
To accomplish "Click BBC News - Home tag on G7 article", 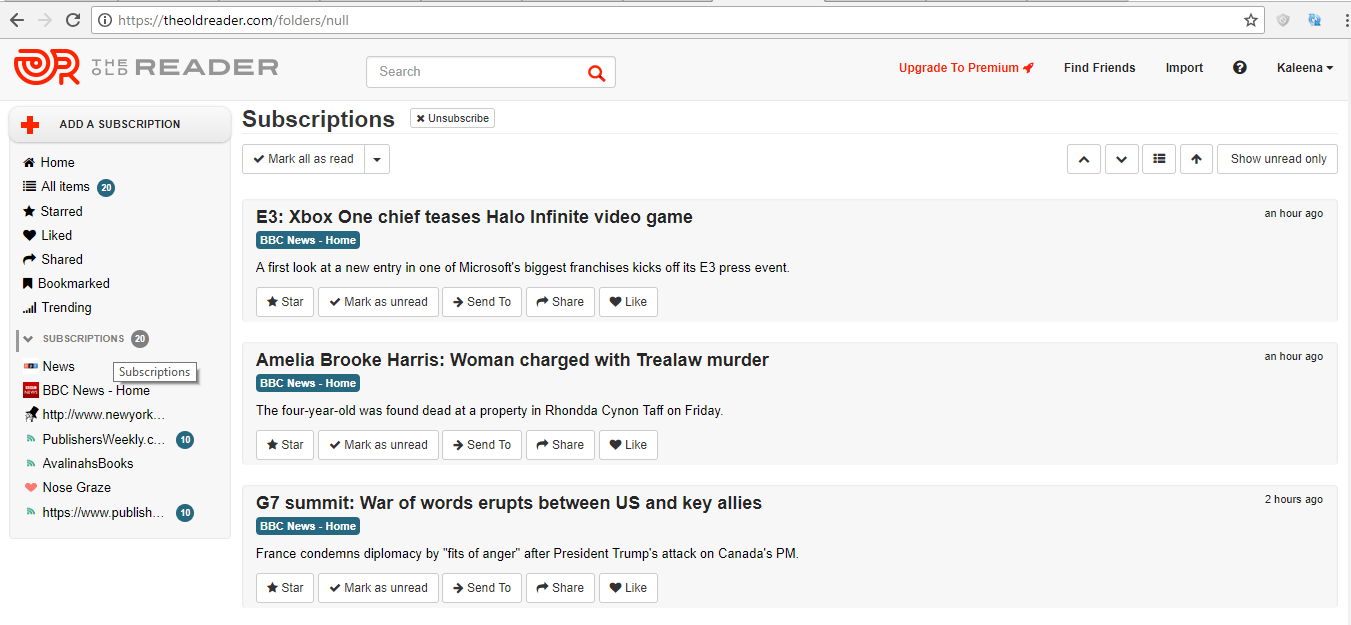I will [308, 526].
